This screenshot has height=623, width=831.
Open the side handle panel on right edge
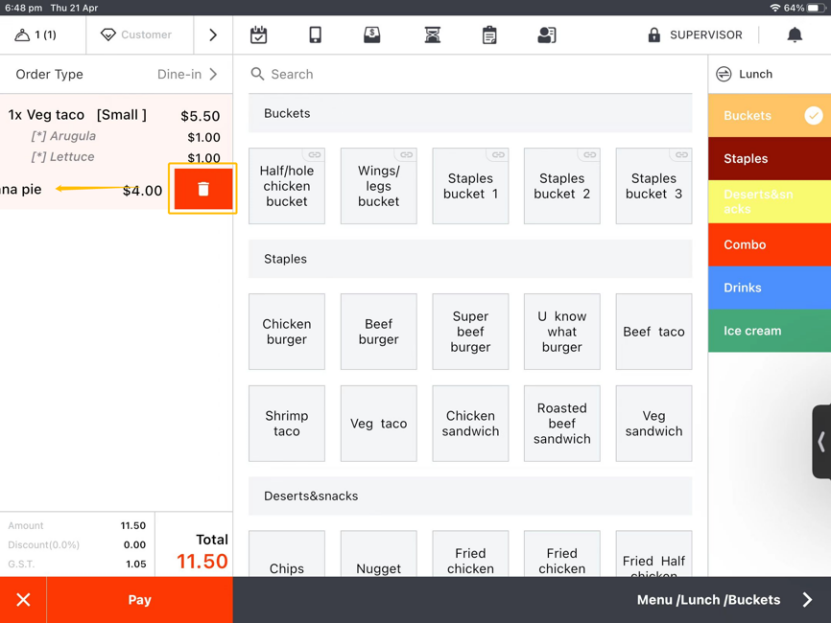pyautogui.click(x=821, y=441)
